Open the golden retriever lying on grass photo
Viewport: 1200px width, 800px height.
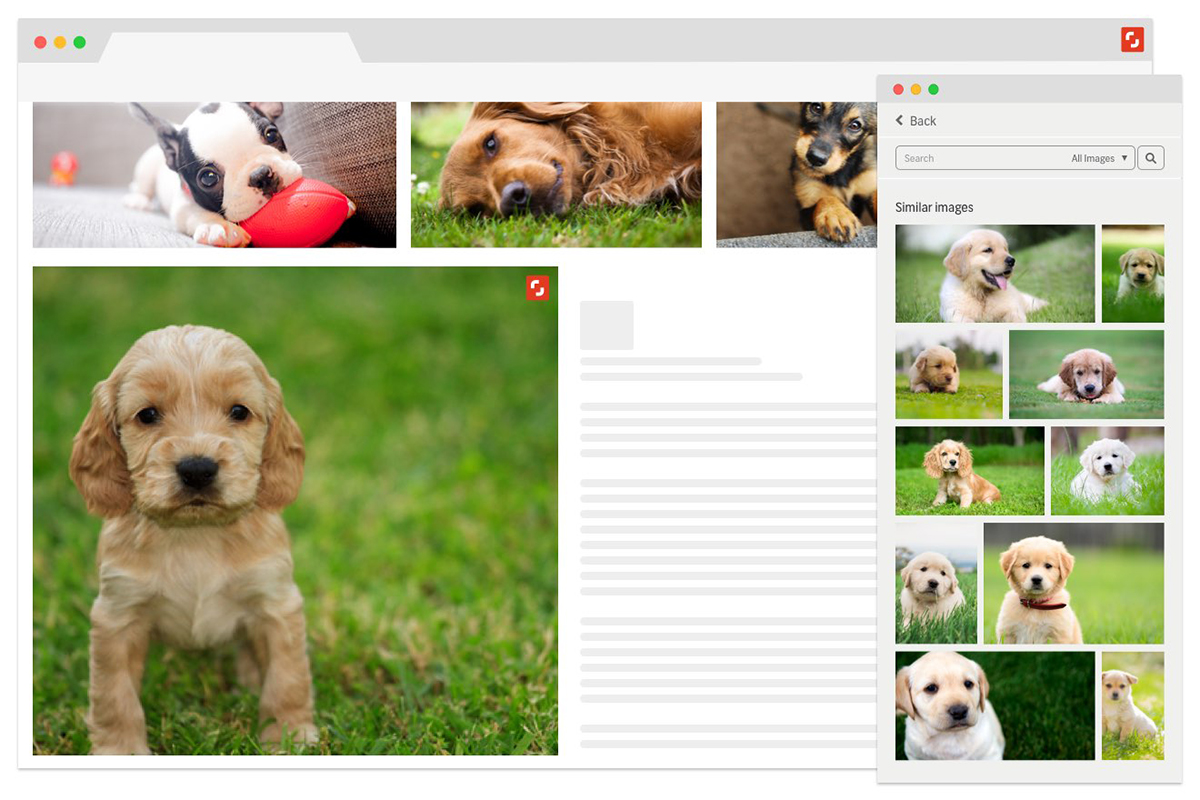pyautogui.click(x=556, y=174)
